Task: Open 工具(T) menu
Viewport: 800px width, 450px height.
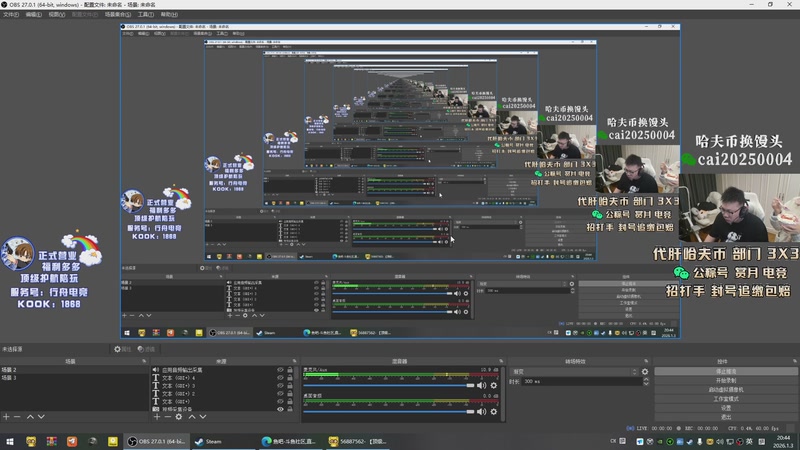Action: click(x=145, y=14)
